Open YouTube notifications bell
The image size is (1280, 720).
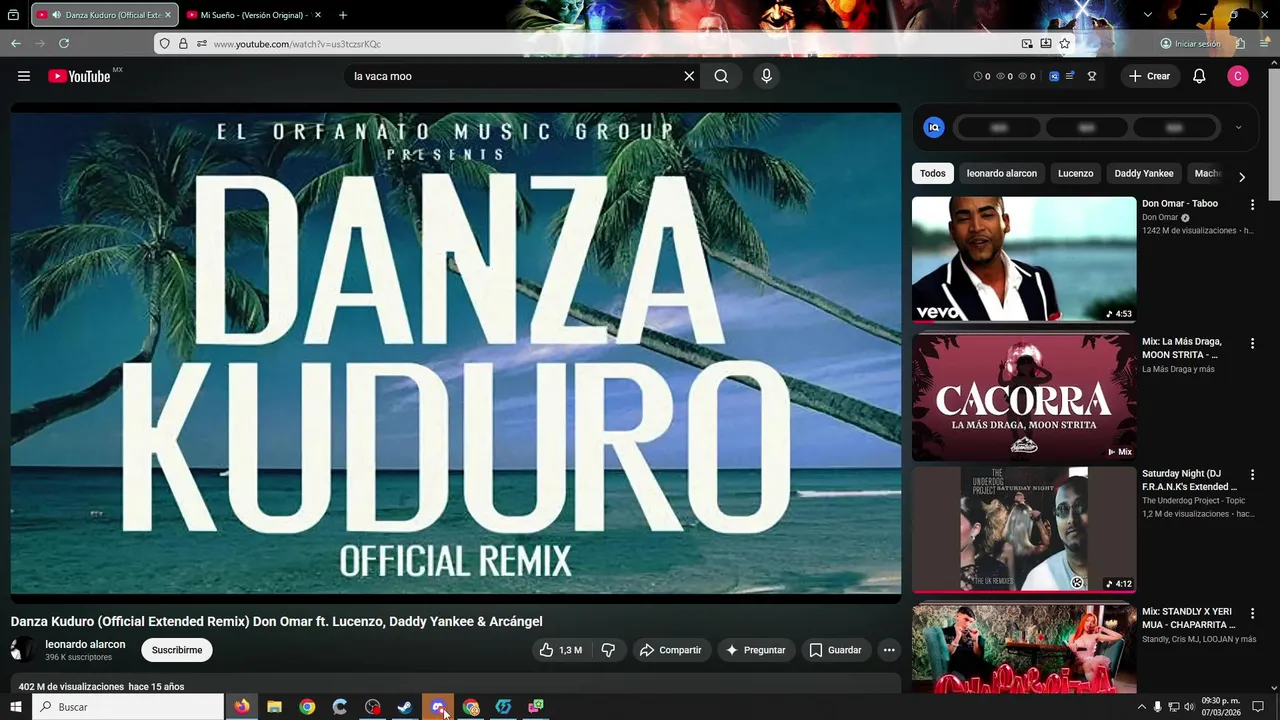[1199, 76]
